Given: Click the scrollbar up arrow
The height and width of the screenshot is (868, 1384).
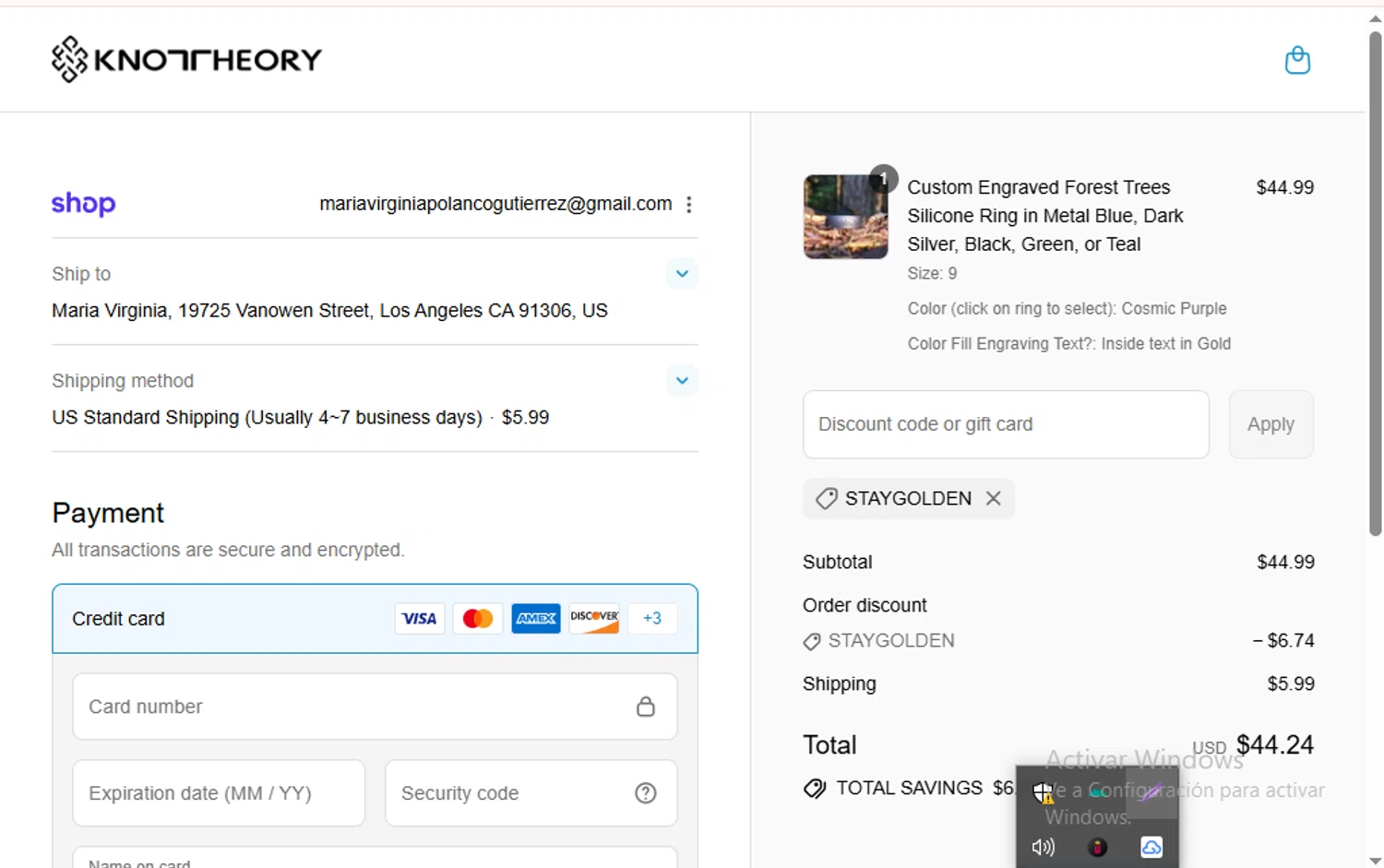Looking at the screenshot, I should (x=1375, y=18).
